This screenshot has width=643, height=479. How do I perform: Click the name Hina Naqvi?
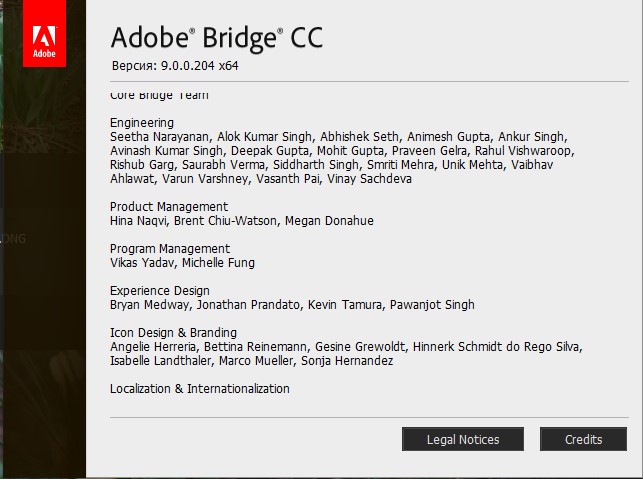(139, 221)
